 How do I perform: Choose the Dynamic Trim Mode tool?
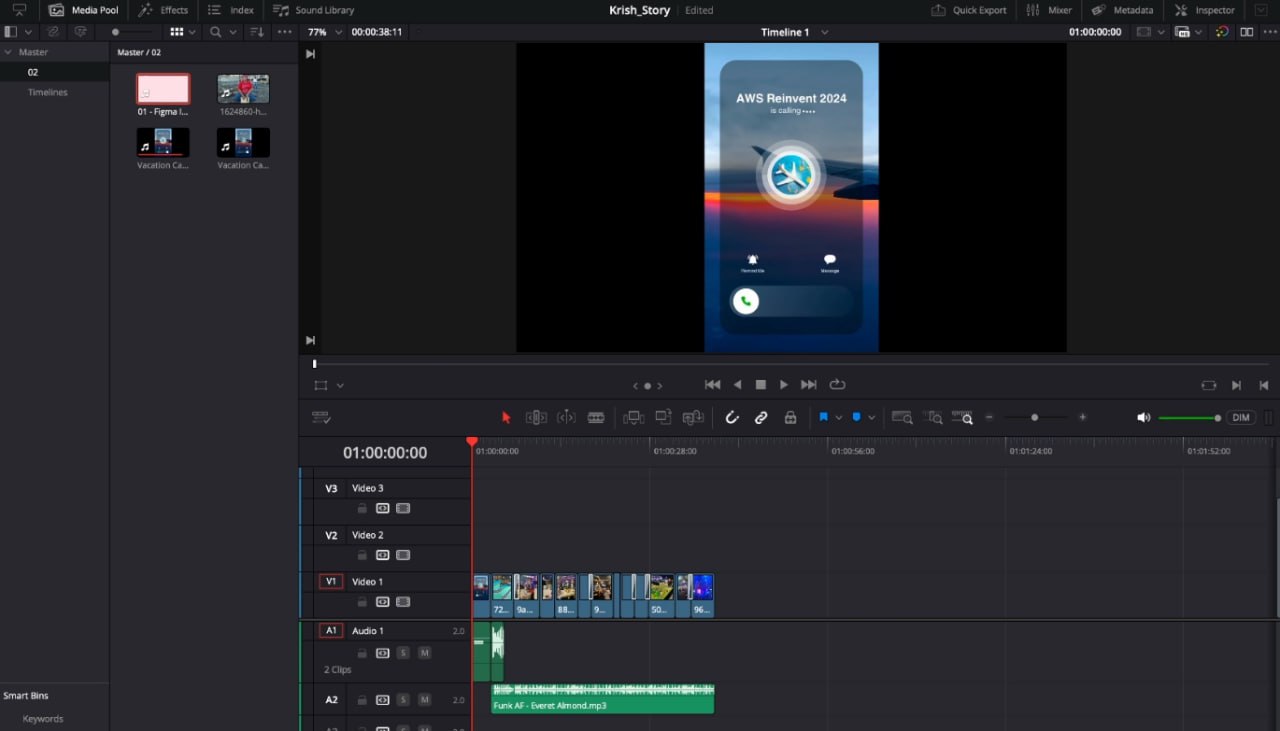tap(566, 417)
